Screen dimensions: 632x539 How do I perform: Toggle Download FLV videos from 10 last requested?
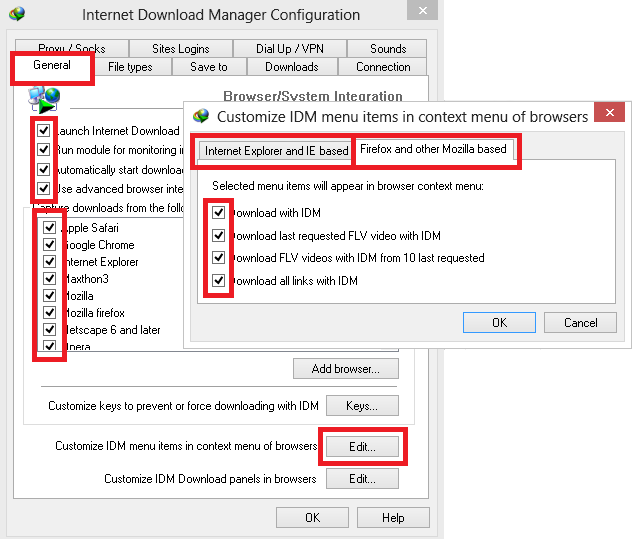pyautogui.click(x=218, y=258)
